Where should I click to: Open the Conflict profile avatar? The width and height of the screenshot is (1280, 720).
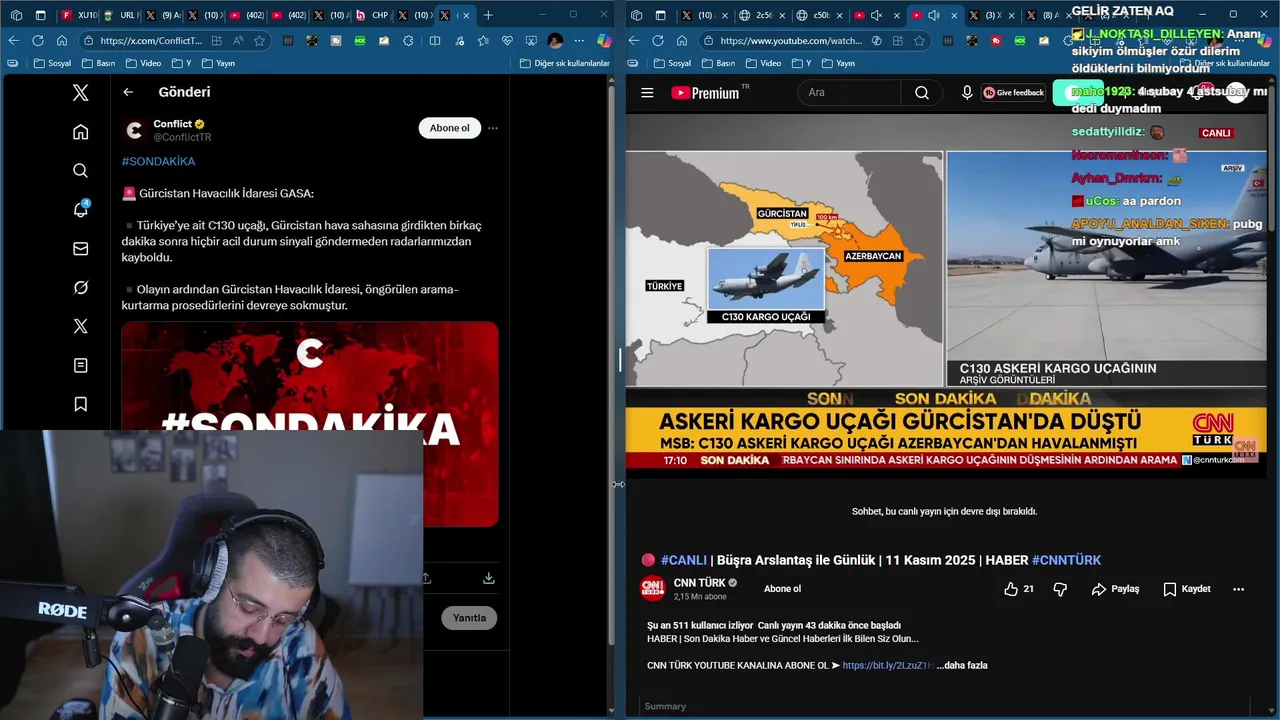[135, 130]
